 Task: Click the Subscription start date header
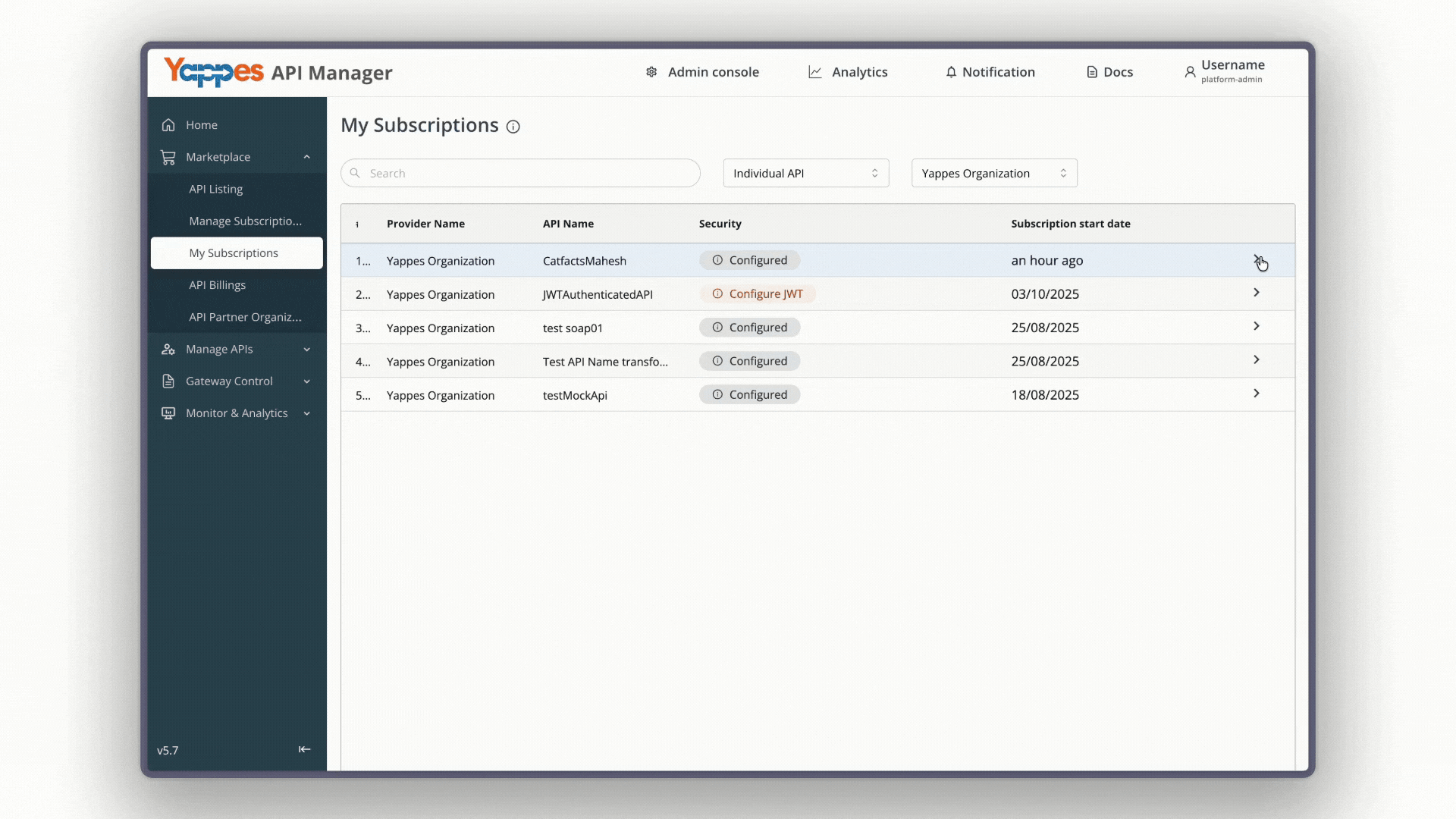point(1071,224)
